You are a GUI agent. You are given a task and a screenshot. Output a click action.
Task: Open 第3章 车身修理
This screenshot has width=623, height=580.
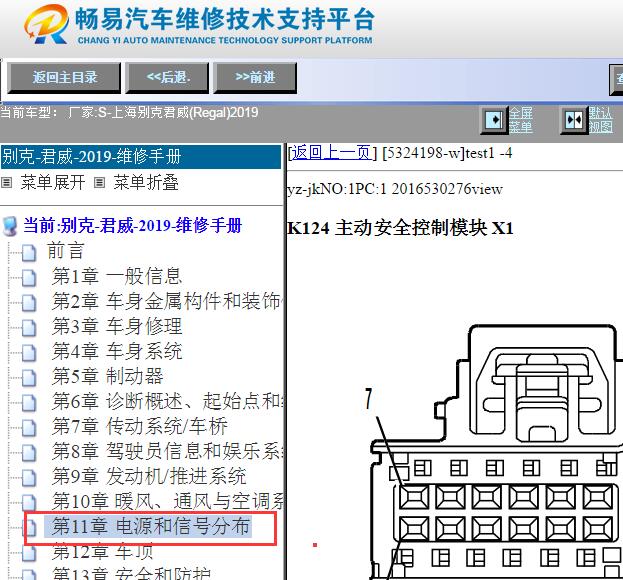[x=117, y=327]
